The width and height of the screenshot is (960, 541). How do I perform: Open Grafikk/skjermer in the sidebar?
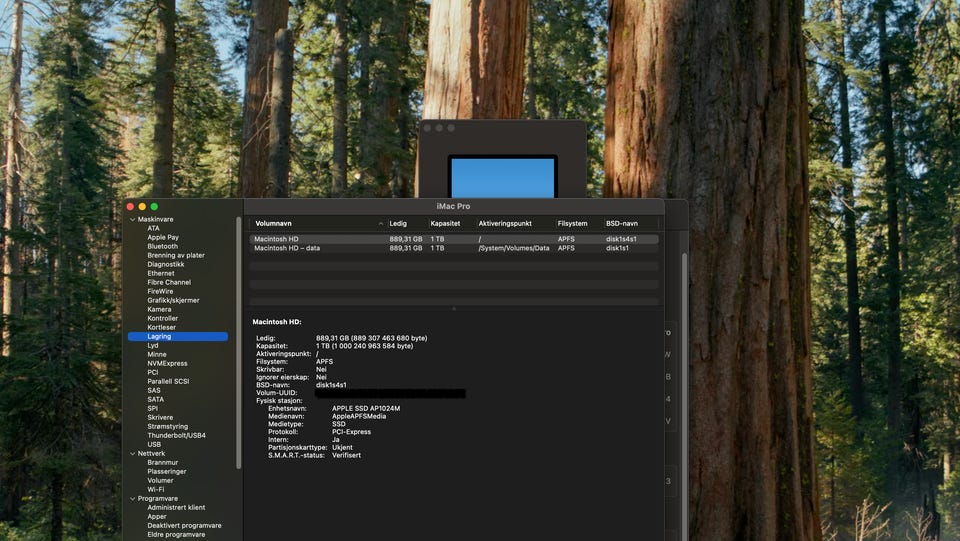173,300
